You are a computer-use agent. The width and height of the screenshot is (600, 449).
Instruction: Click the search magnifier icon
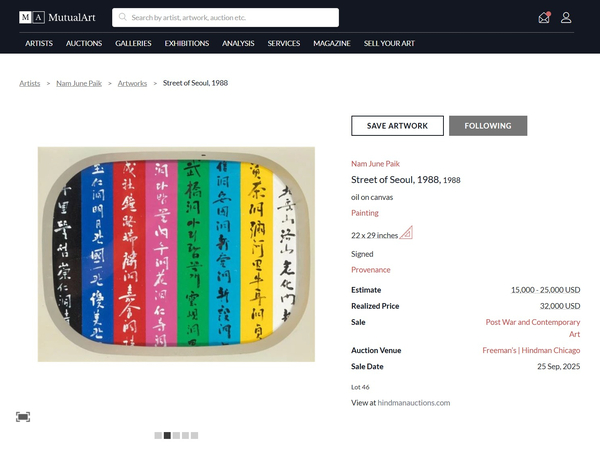(122, 17)
